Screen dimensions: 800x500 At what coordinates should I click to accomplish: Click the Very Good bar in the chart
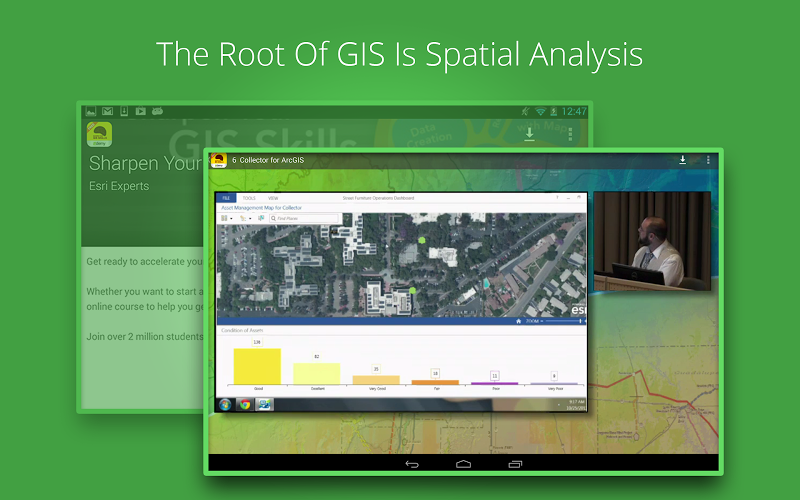pos(376,380)
